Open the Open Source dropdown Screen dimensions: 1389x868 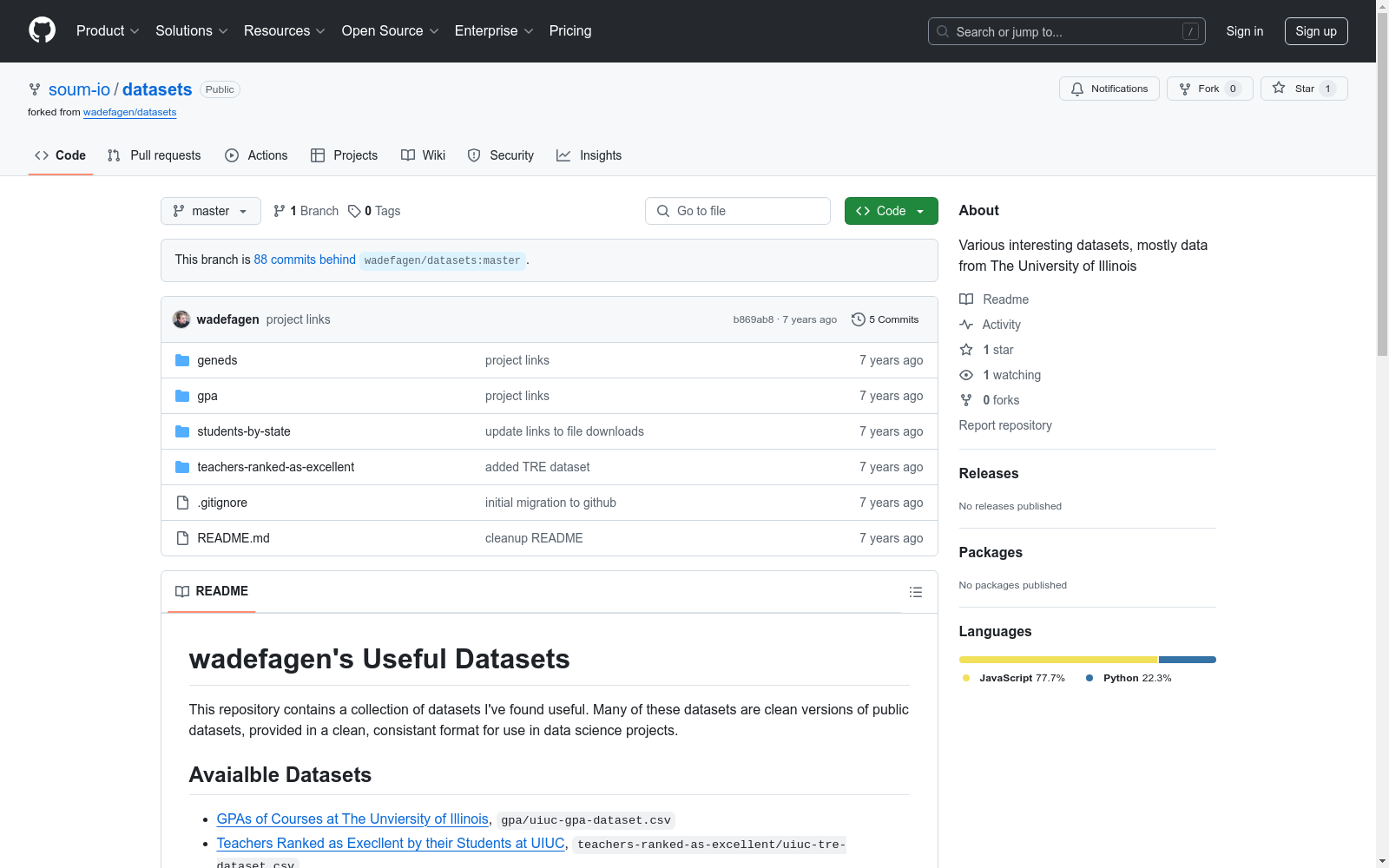(x=391, y=30)
